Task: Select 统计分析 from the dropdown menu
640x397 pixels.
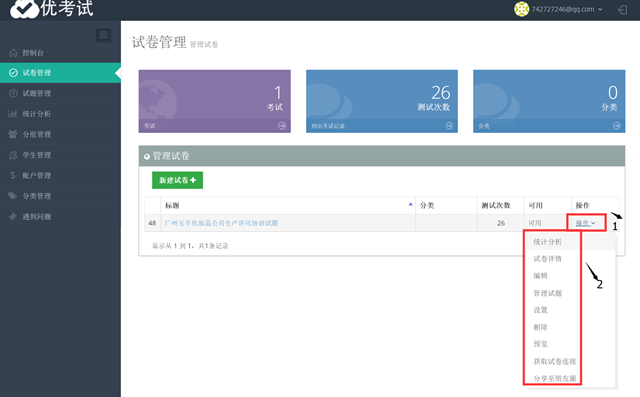Action: pyautogui.click(x=547, y=242)
